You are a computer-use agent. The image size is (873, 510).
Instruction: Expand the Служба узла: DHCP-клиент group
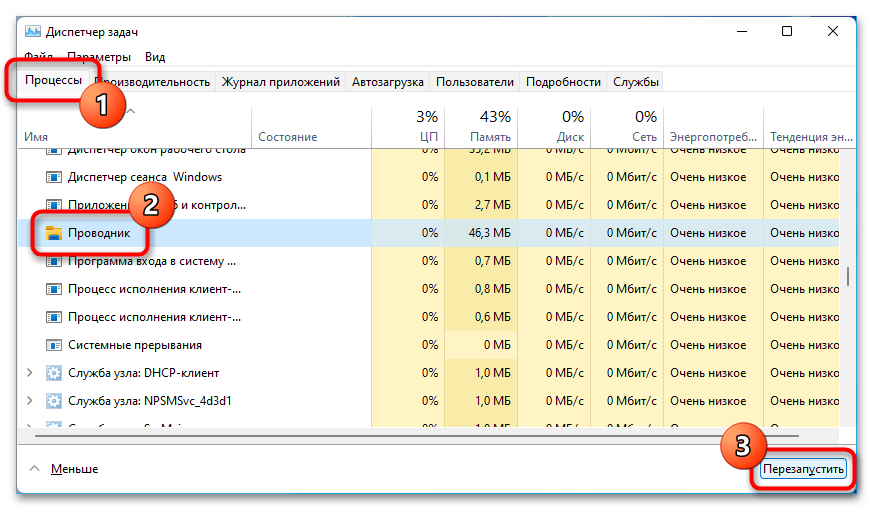pos(30,372)
